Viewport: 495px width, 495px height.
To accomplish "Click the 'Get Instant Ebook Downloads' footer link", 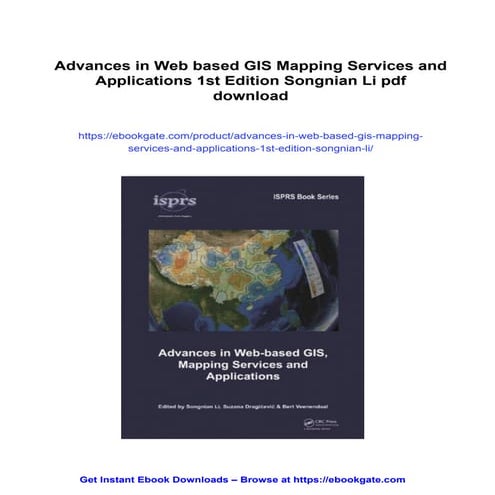I will point(242,480).
